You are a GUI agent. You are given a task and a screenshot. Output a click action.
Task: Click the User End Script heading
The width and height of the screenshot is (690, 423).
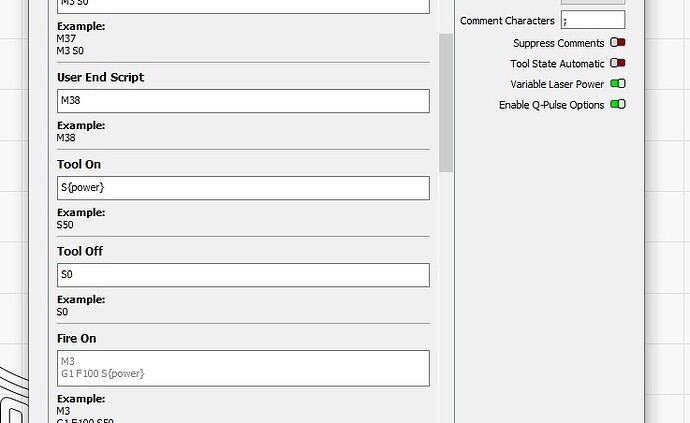click(100, 77)
